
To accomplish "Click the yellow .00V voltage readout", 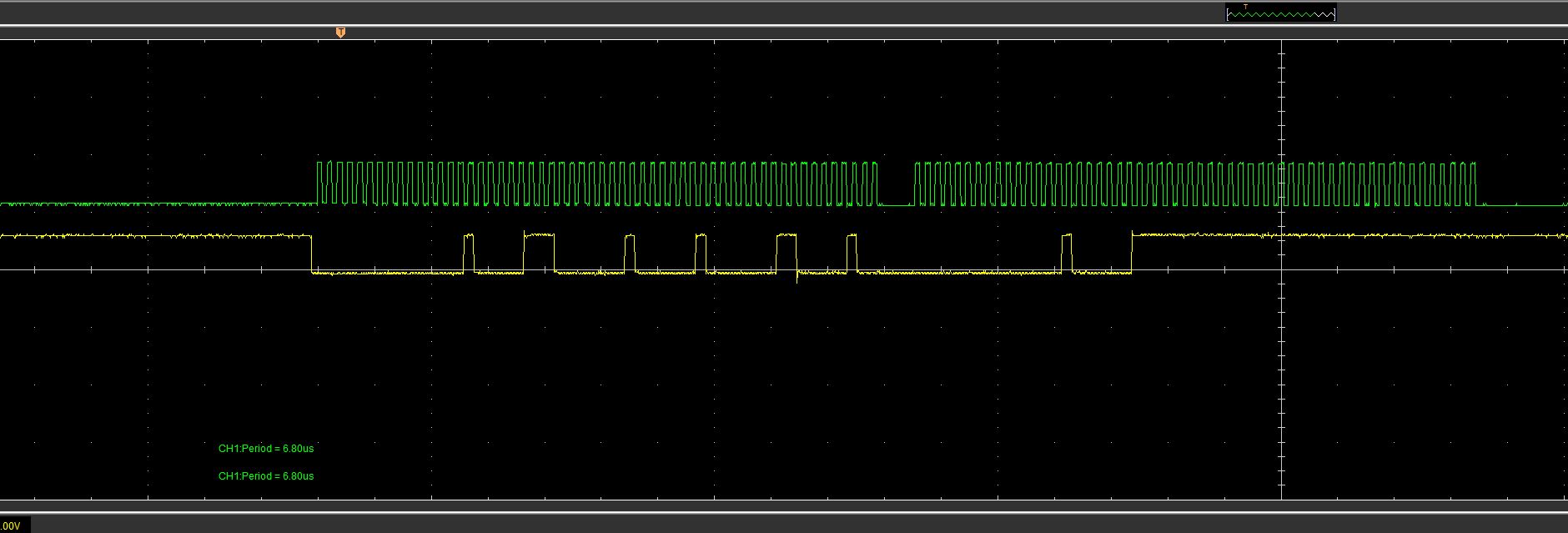I will [12, 526].
